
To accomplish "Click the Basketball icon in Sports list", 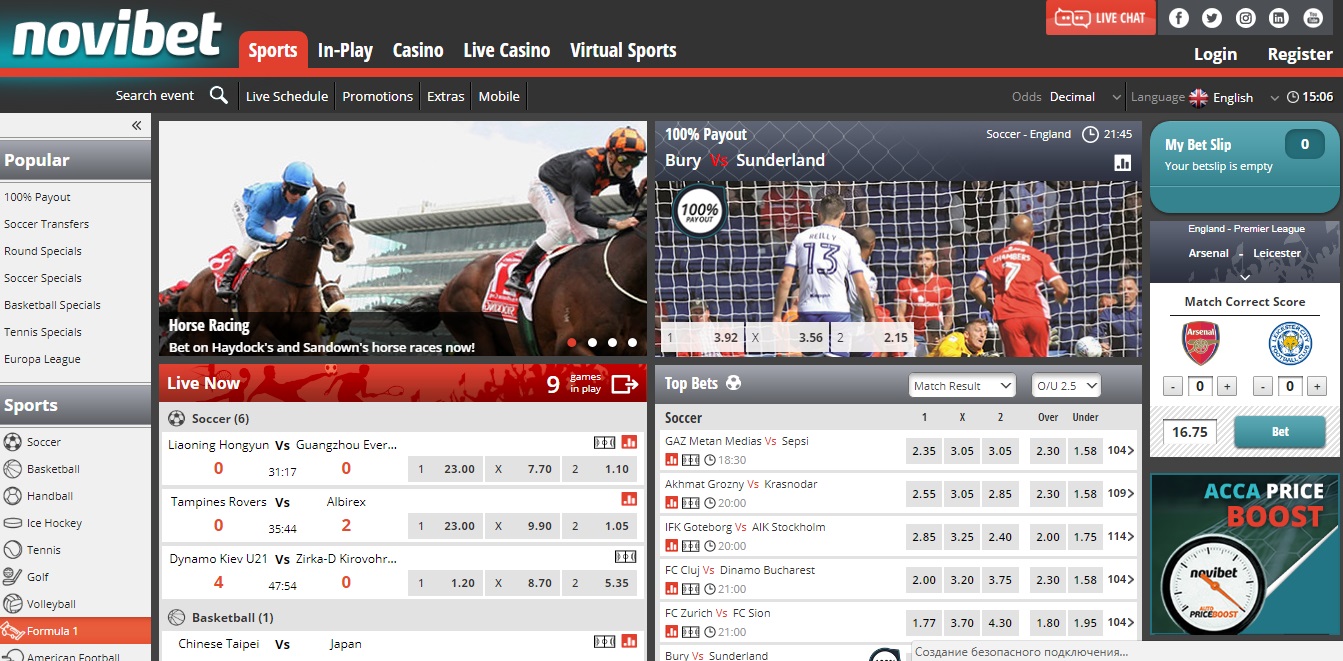I will 13,469.
